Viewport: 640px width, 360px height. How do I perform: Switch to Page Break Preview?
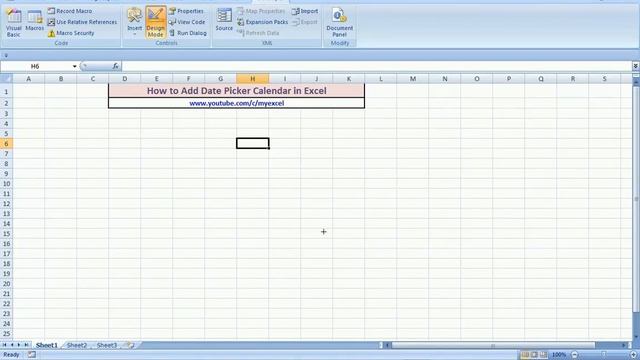coord(543,355)
